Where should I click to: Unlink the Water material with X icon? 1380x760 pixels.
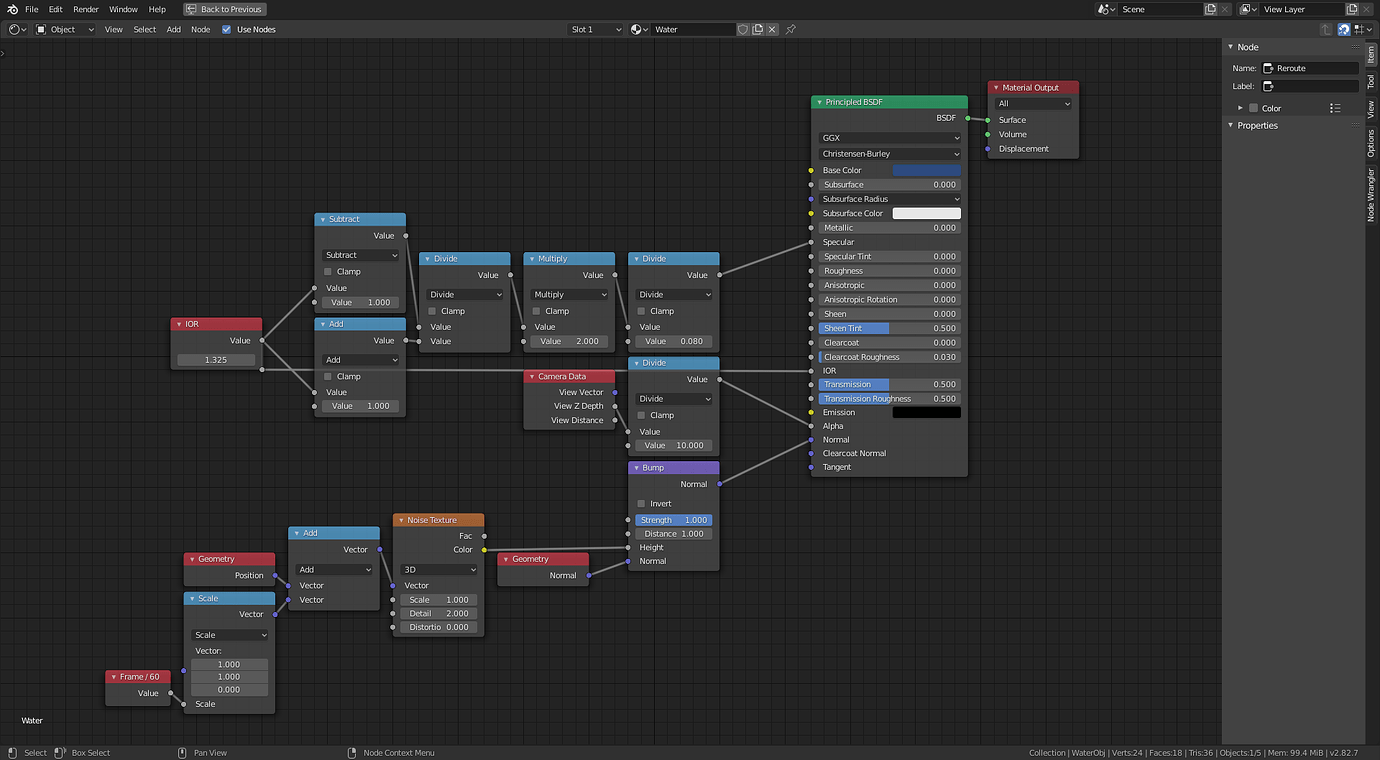click(773, 29)
